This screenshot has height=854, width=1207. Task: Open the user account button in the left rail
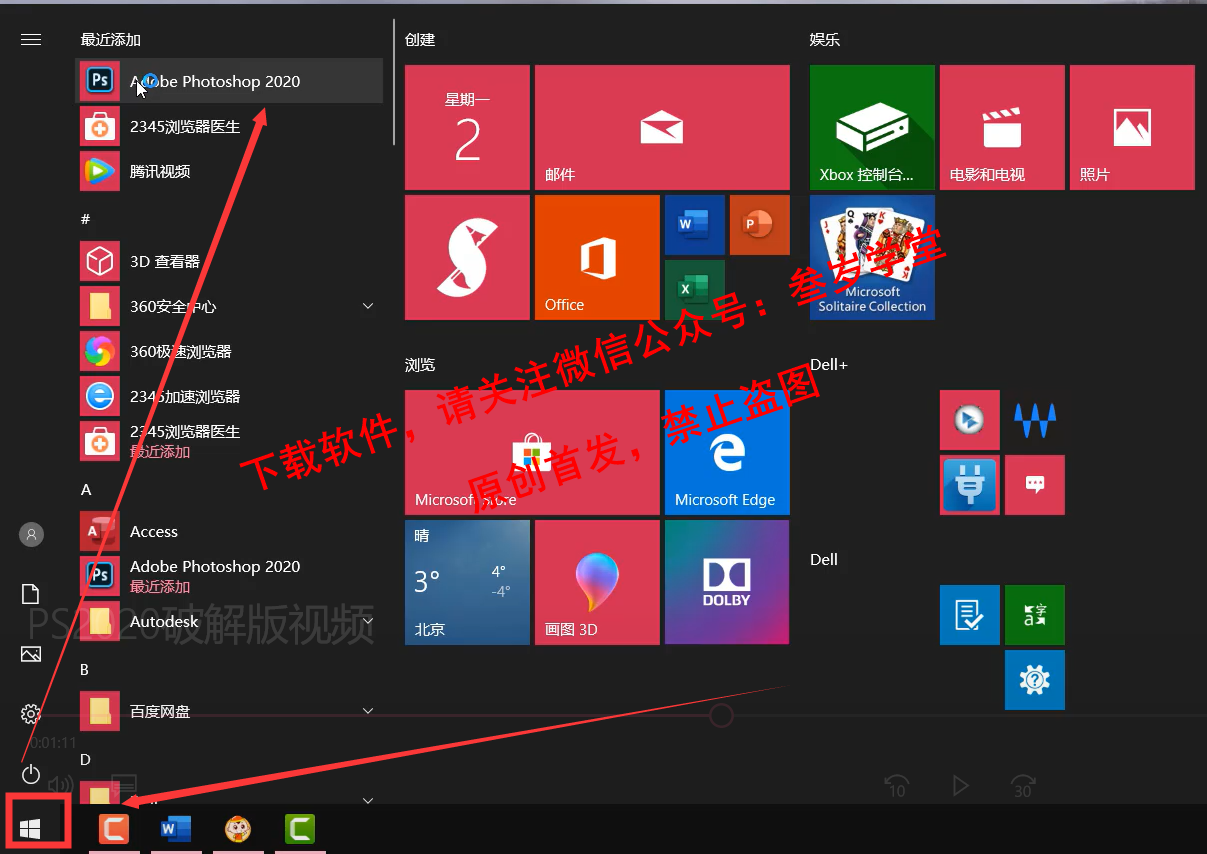[x=31, y=534]
